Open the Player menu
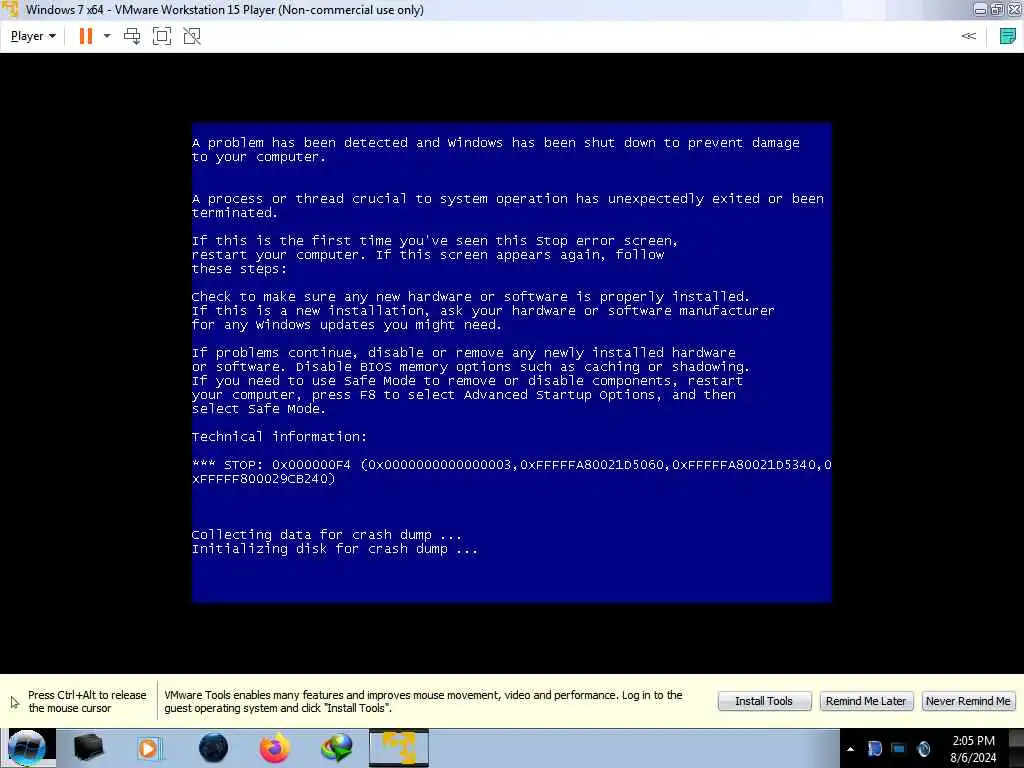 click(x=33, y=36)
